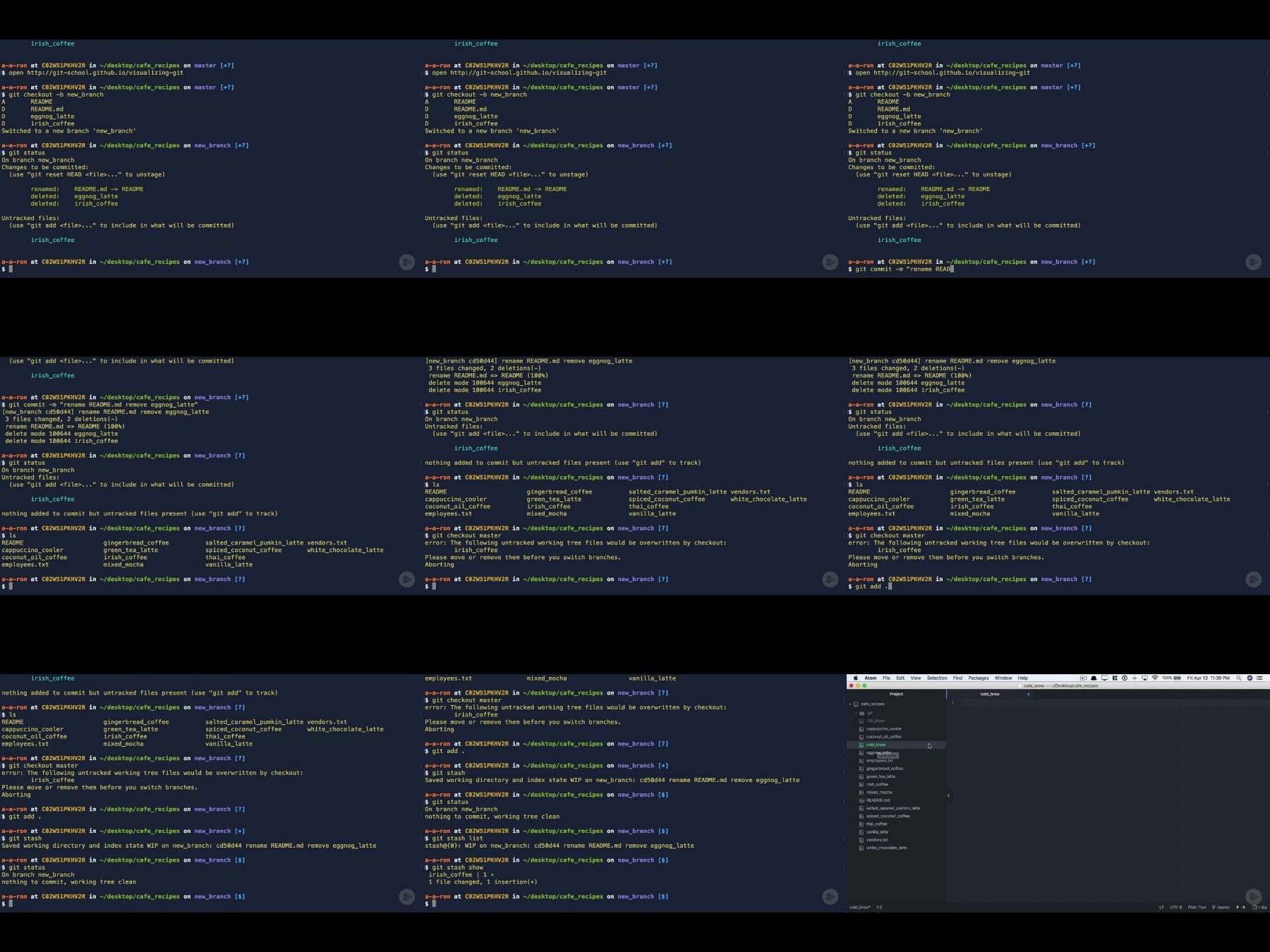Click the git pull down-arrow in Atom status bar
The image size is (1270, 952).
click(1237, 908)
